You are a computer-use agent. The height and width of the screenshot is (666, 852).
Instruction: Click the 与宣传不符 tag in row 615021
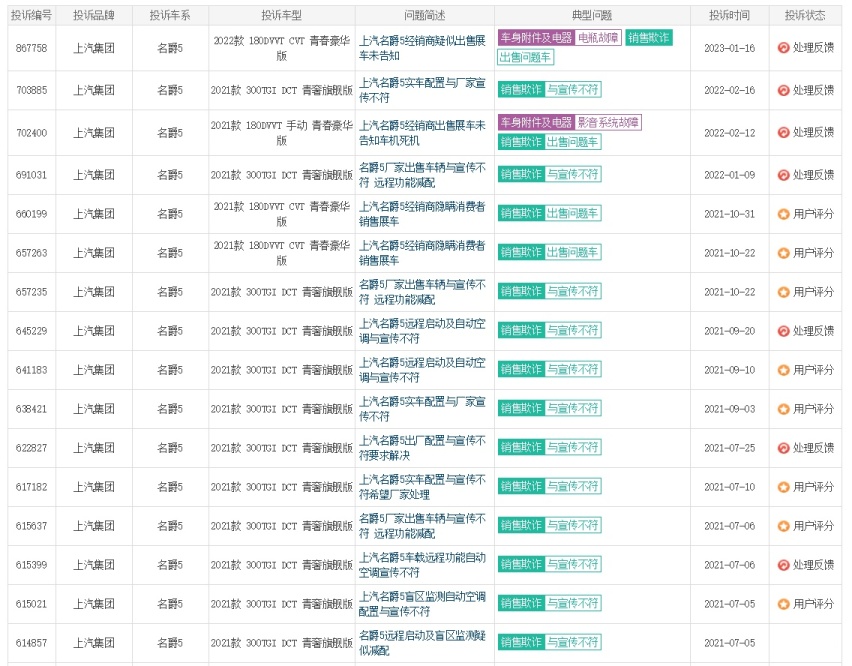573,604
